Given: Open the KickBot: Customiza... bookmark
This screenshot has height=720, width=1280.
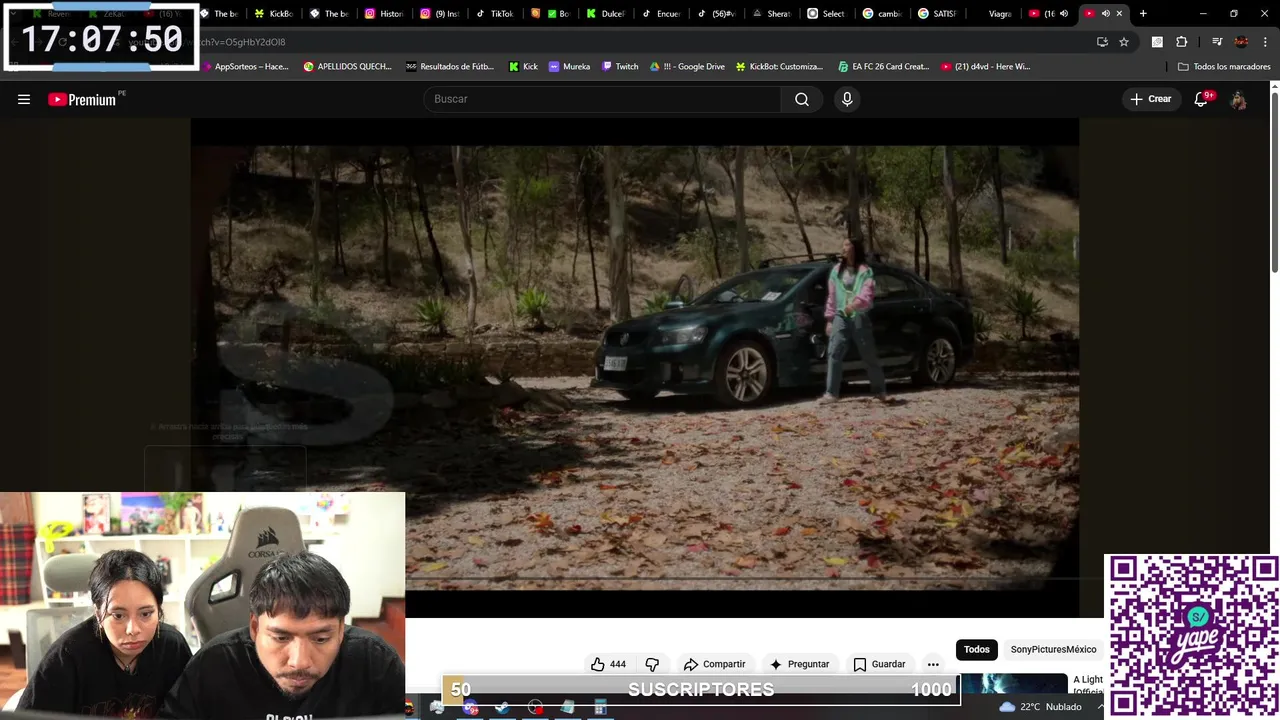Looking at the screenshot, I should pos(779,67).
